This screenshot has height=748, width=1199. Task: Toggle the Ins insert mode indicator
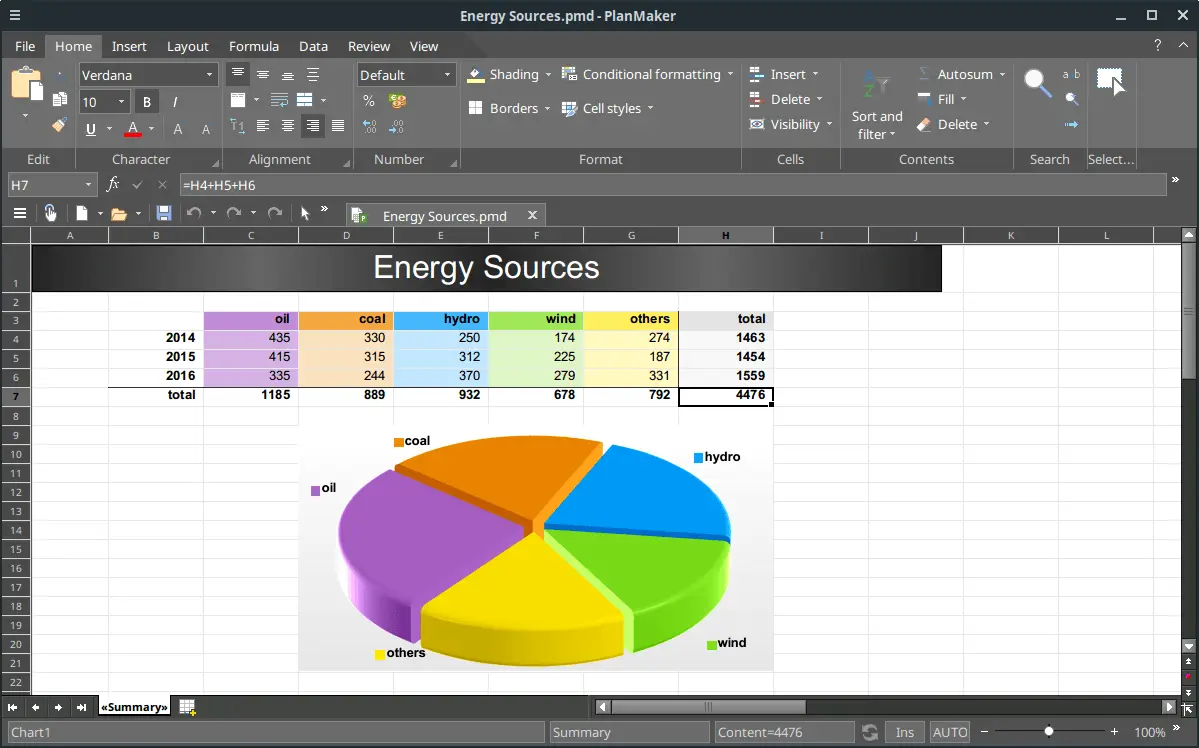pos(904,732)
